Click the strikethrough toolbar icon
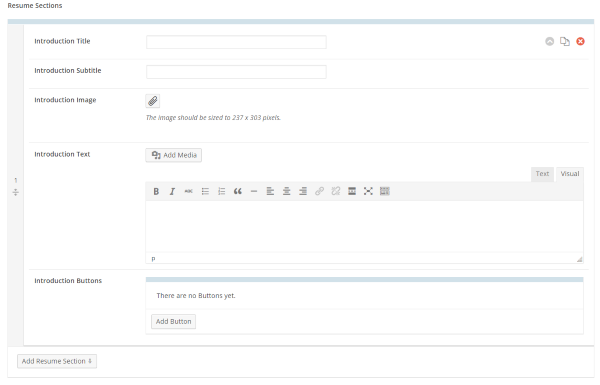The image size is (600, 385). [x=189, y=191]
